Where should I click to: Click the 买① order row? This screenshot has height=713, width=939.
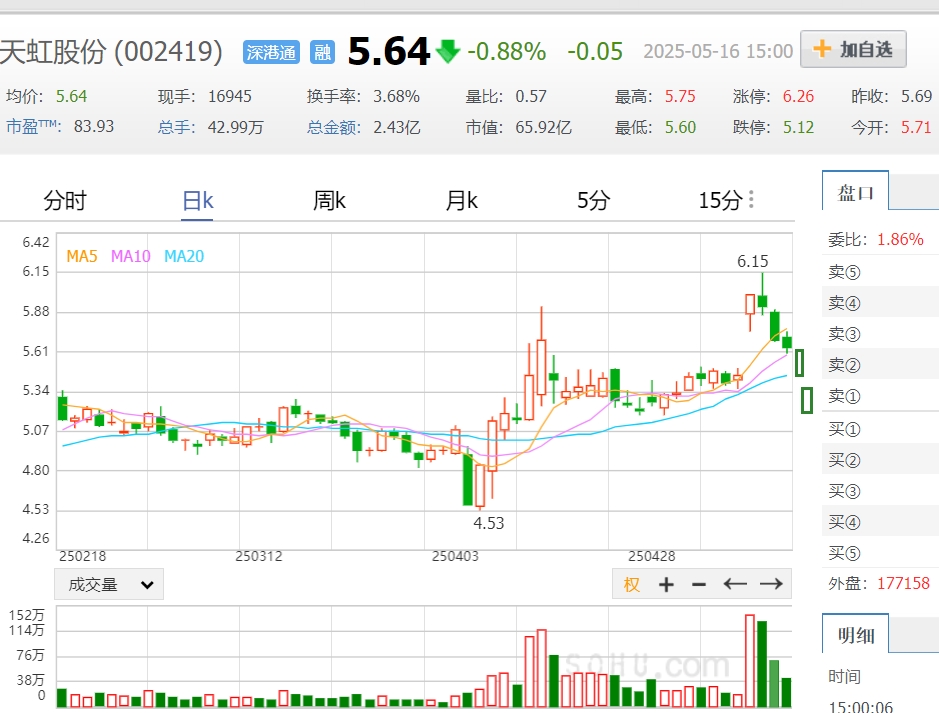click(x=880, y=429)
